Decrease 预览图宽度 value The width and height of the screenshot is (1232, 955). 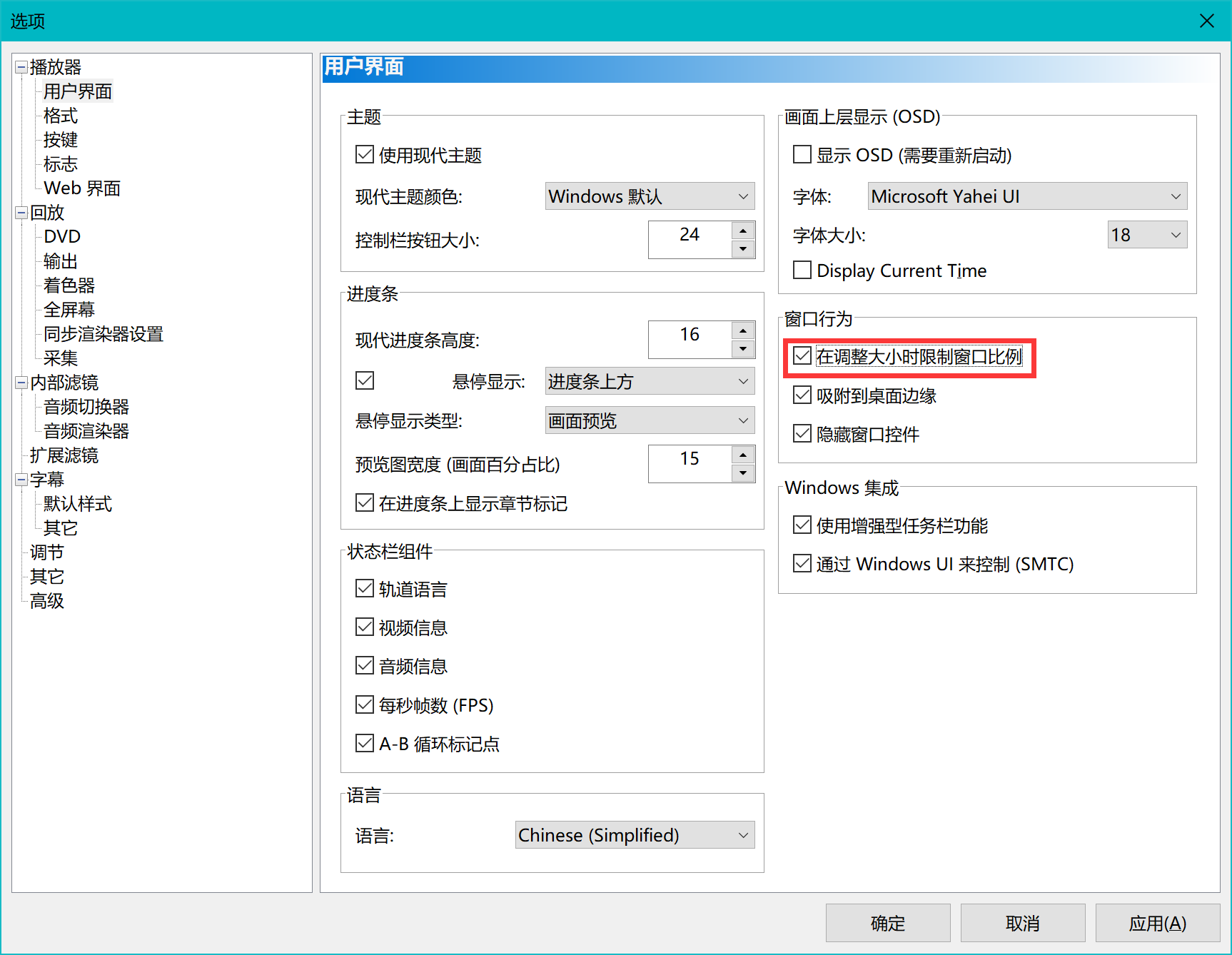pos(743,473)
